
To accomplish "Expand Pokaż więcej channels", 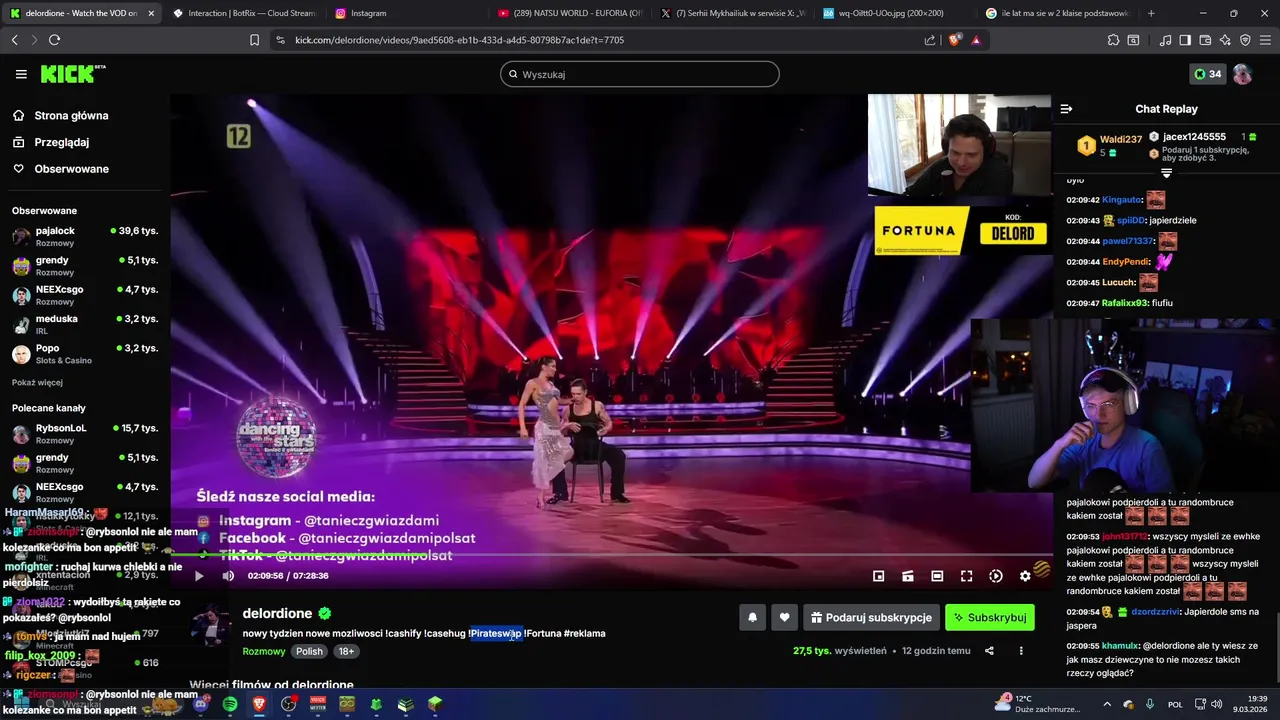I will (x=37, y=382).
